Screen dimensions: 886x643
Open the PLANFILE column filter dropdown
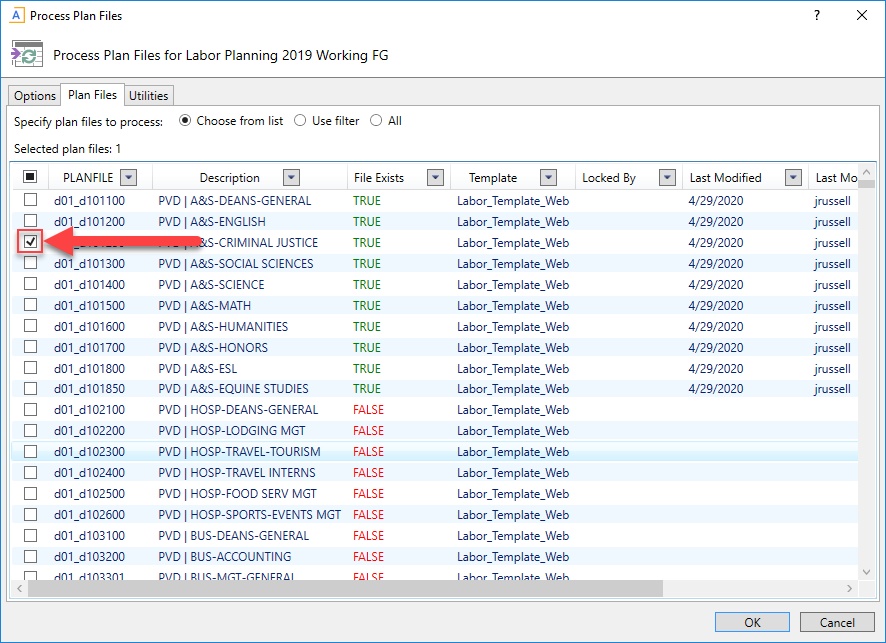point(128,178)
